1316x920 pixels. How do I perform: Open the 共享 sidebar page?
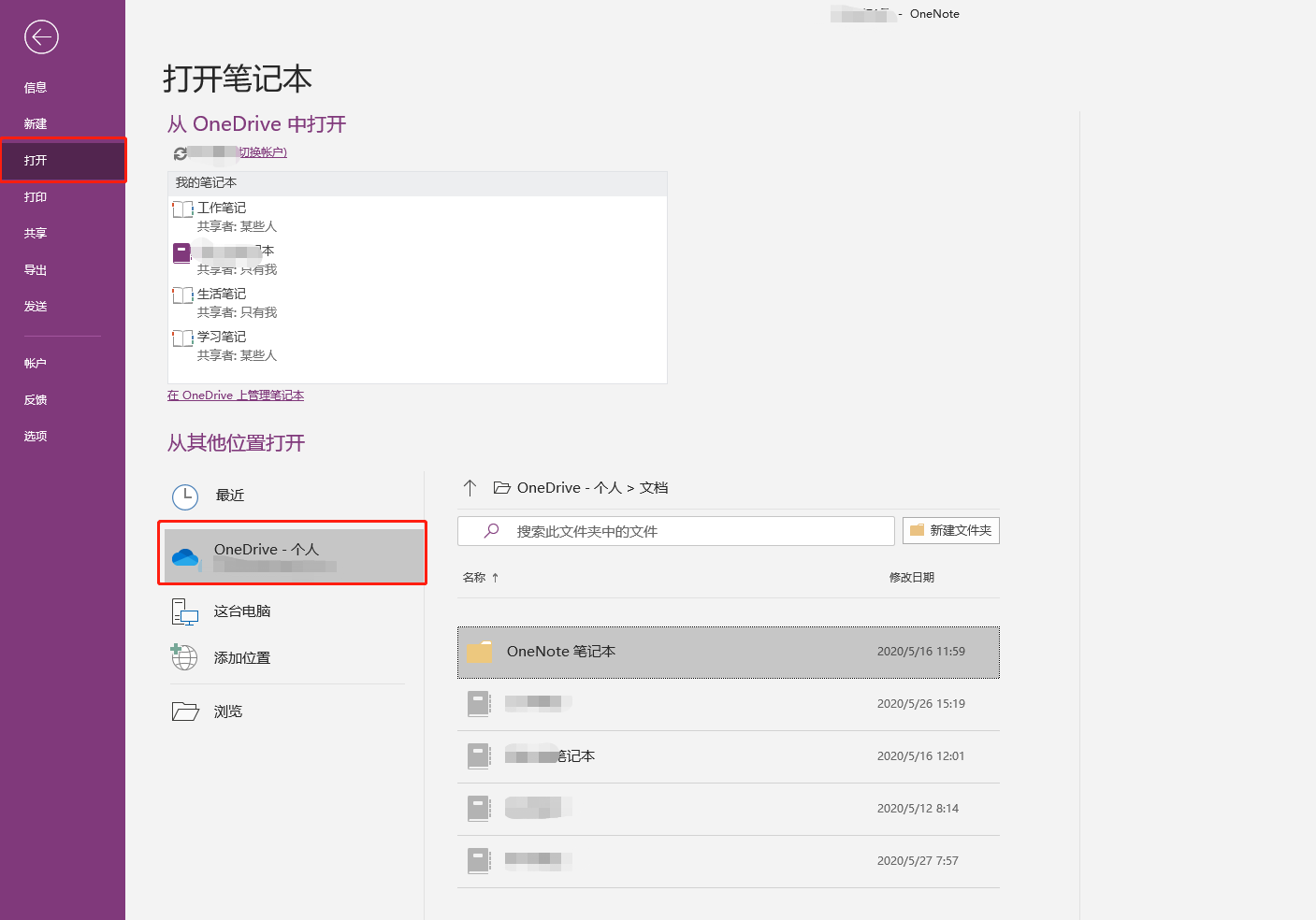tap(36, 234)
